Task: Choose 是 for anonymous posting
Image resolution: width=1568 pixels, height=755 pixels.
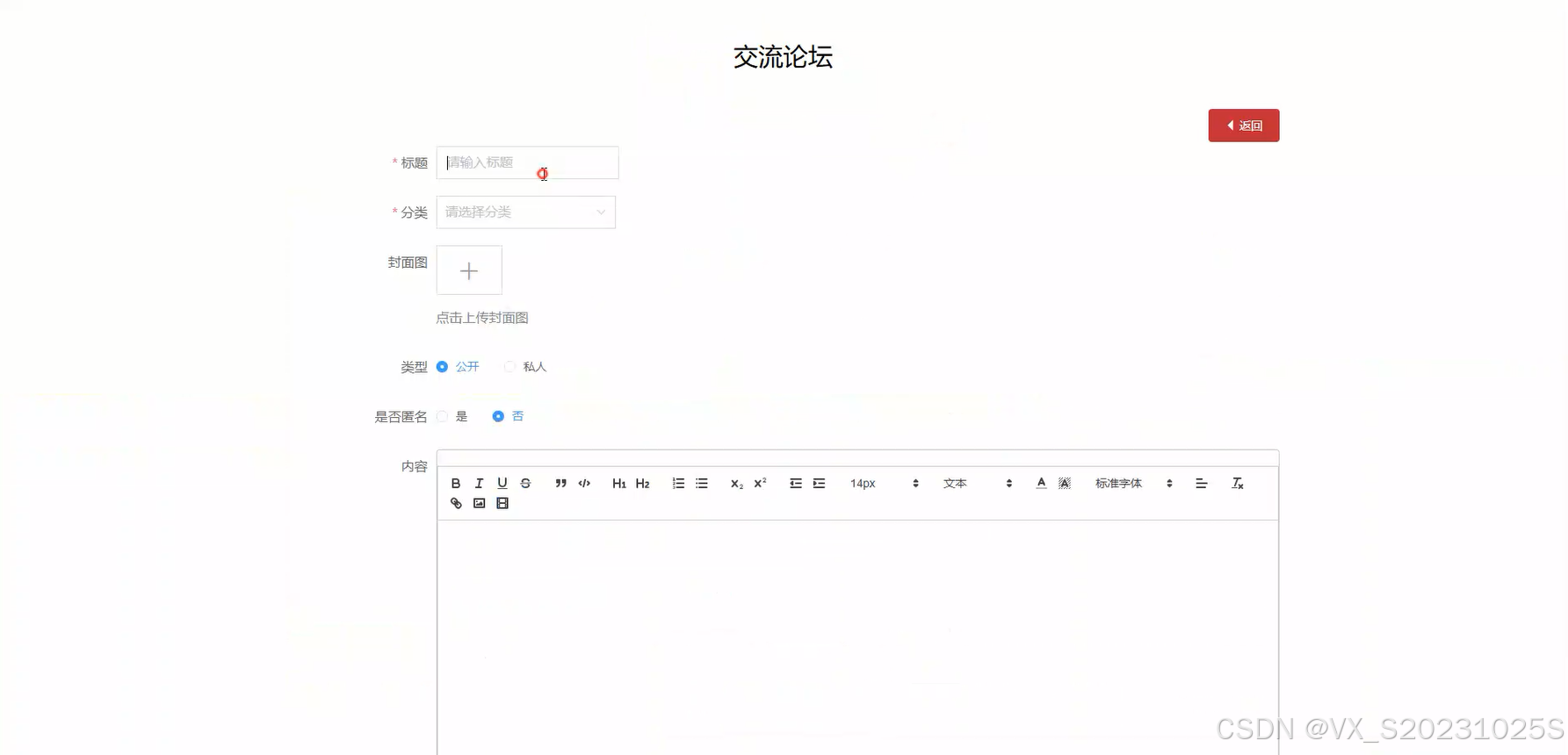Action: pyautogui.click(x=442, y=416)
